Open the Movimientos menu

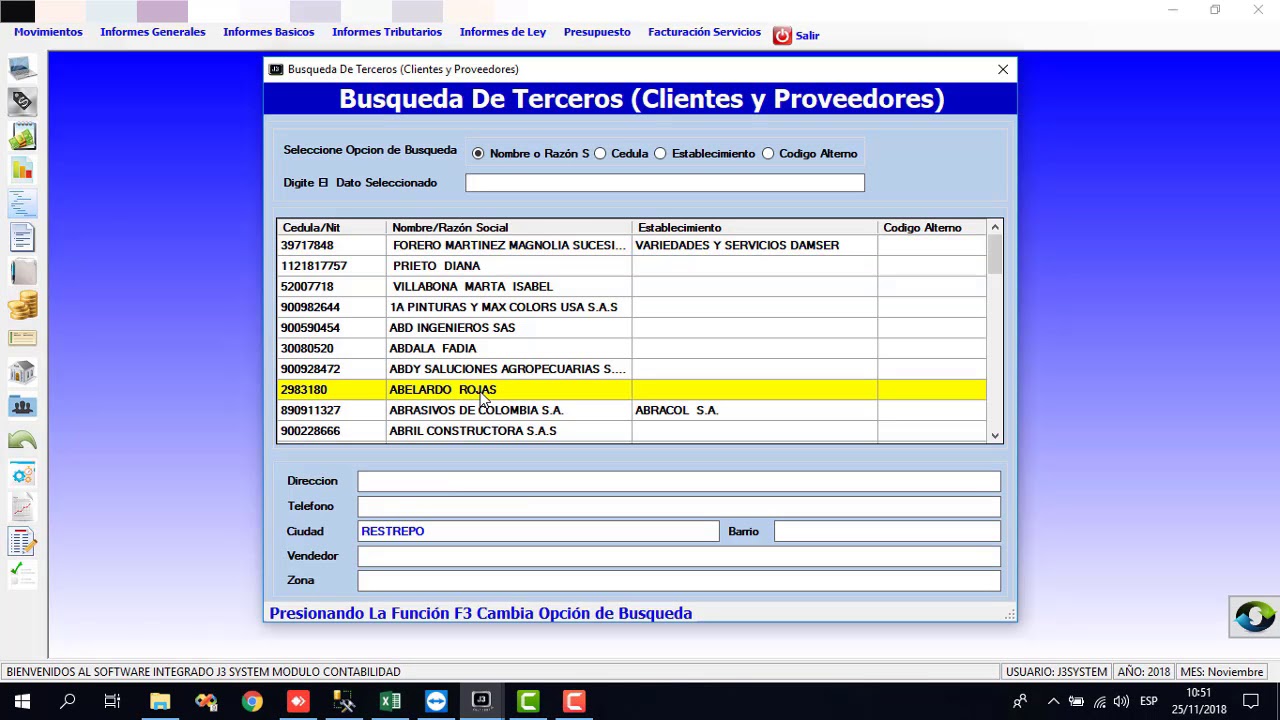[48, 32]
